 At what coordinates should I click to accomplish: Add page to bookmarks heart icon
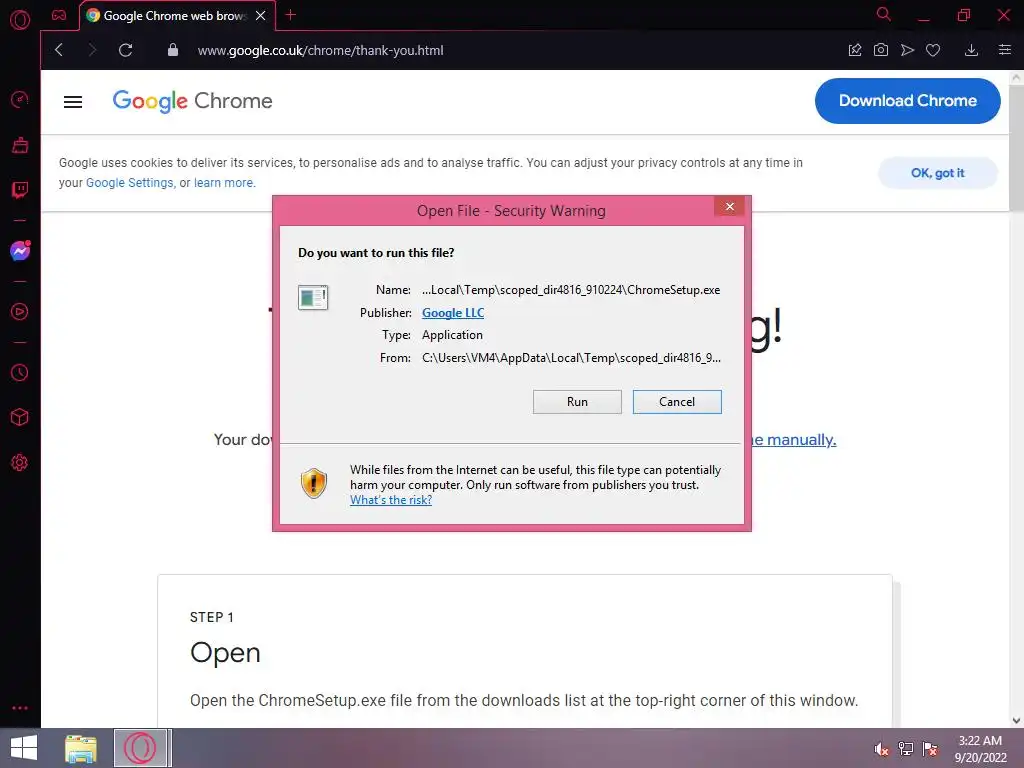pos(933,50)
